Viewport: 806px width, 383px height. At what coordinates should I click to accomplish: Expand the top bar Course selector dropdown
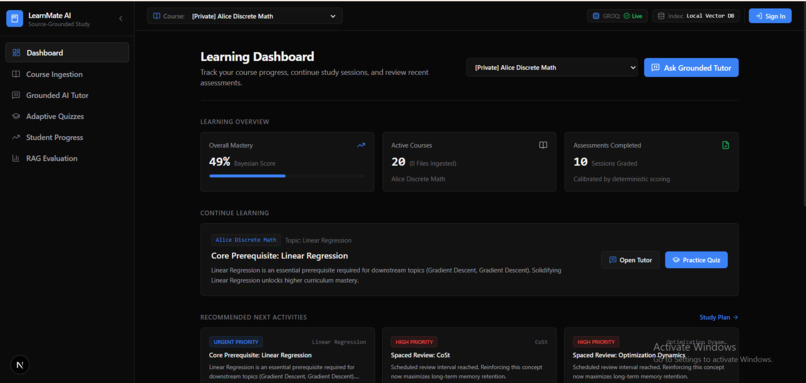tap(245, 16)
